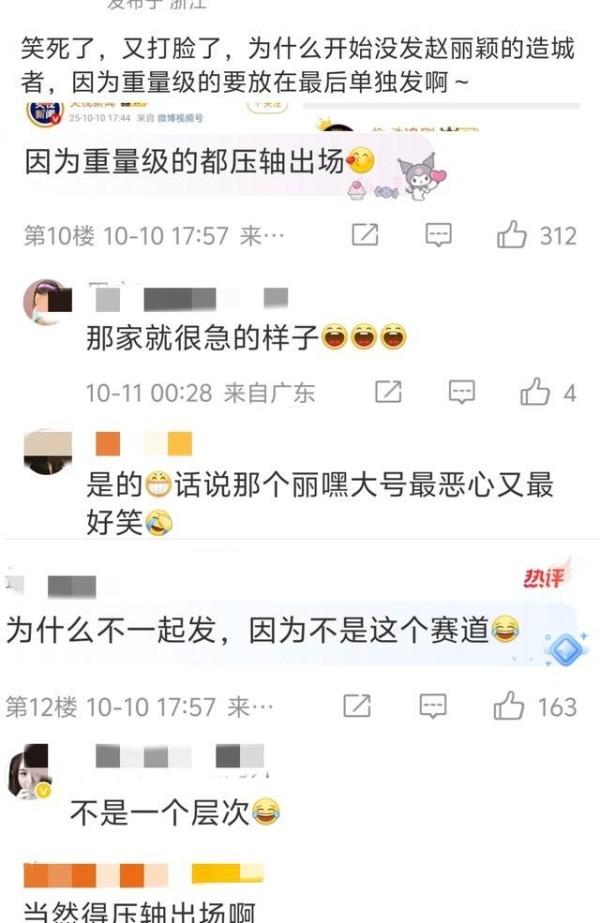Screen dimensions: 600x923
Task: Expand truncated 来… source of 第12楼
Action: click(x=250, y=706)
